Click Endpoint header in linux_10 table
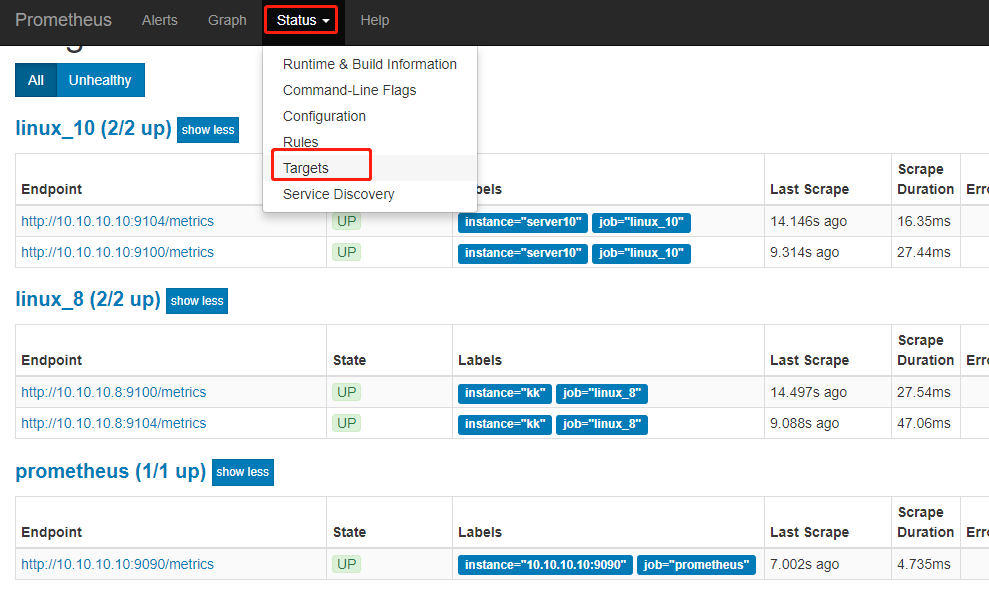 click(52, 189)
